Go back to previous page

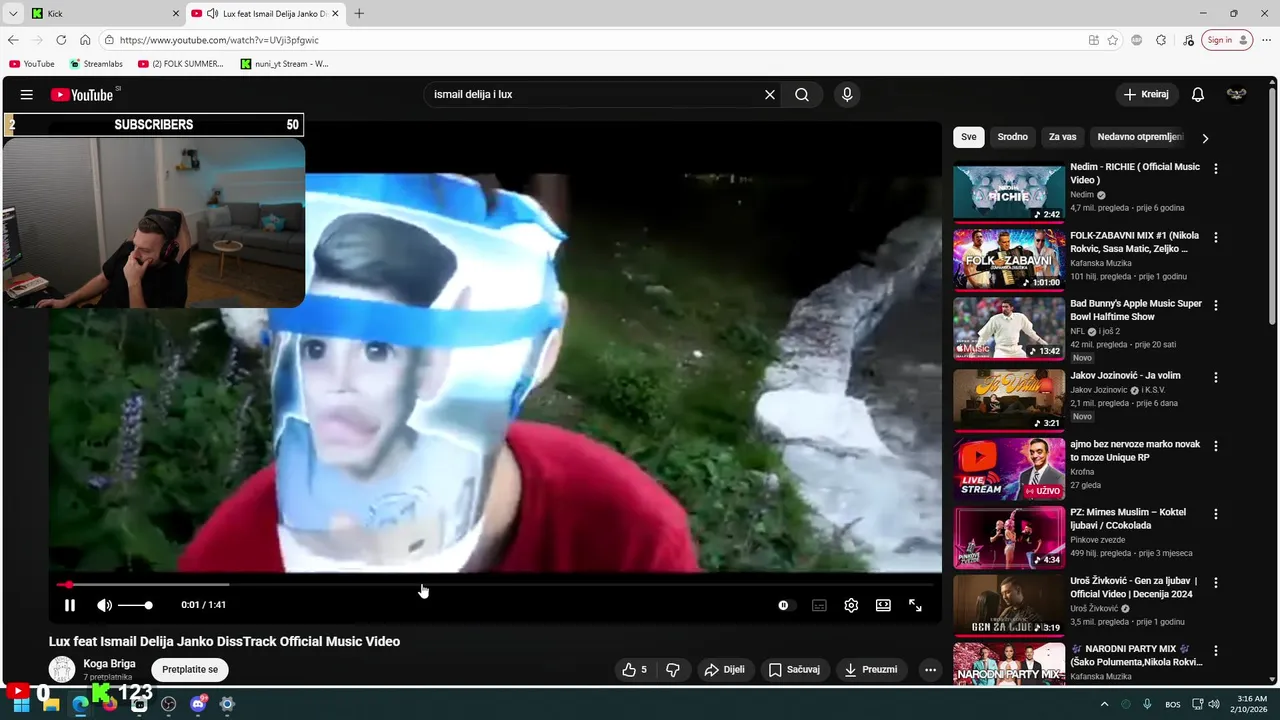pyautogui.click(x=13, y=40)
